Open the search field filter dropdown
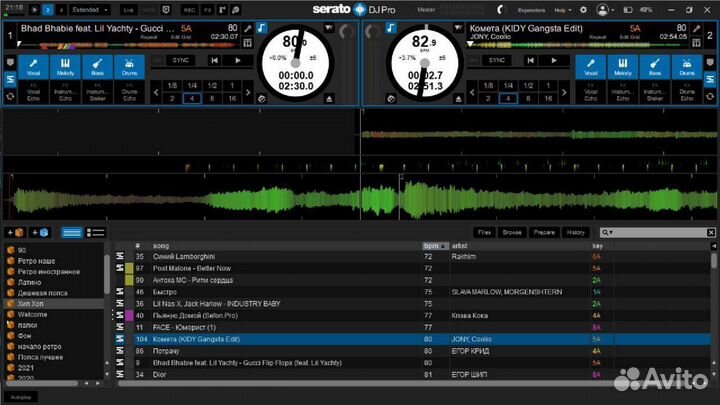720x405 pixels. coord(608,233)
